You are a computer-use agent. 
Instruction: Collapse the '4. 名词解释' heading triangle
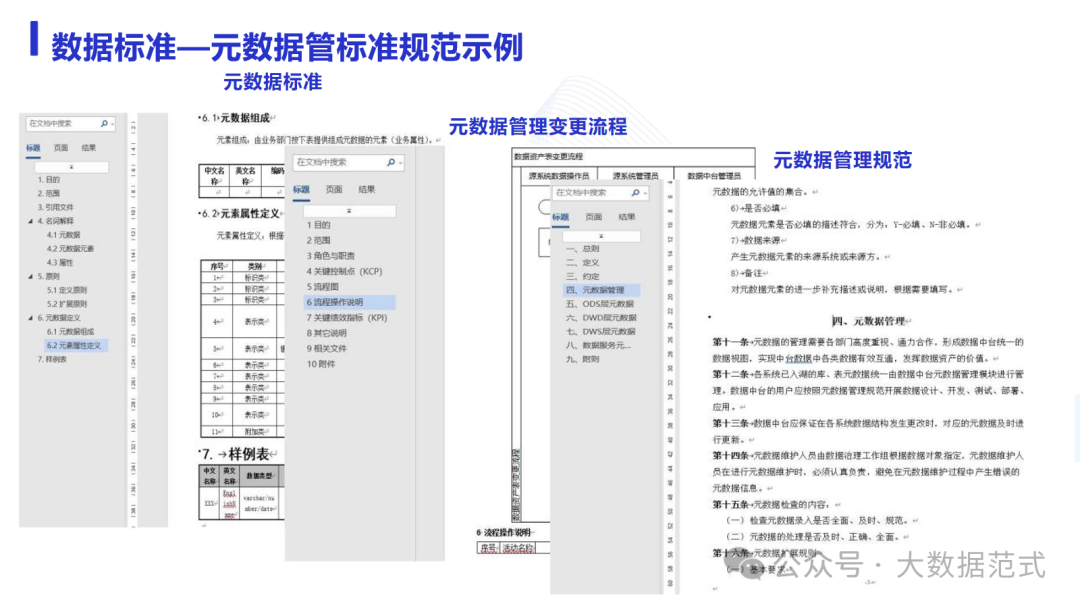point(30,221)
